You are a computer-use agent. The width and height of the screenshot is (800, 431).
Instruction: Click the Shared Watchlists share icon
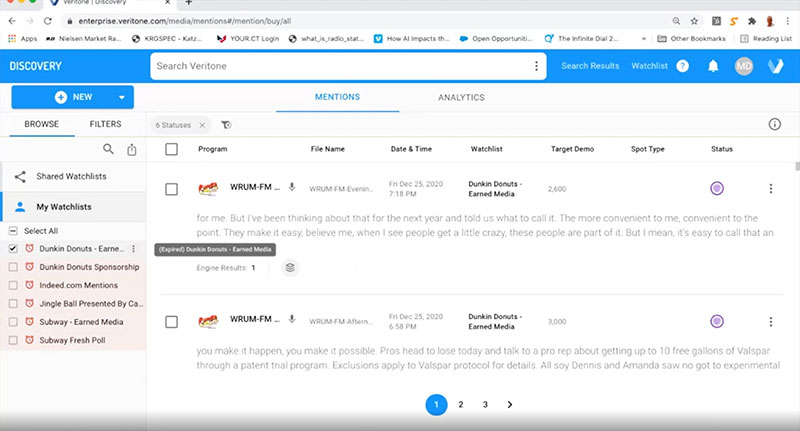click(x=20, y=176)
